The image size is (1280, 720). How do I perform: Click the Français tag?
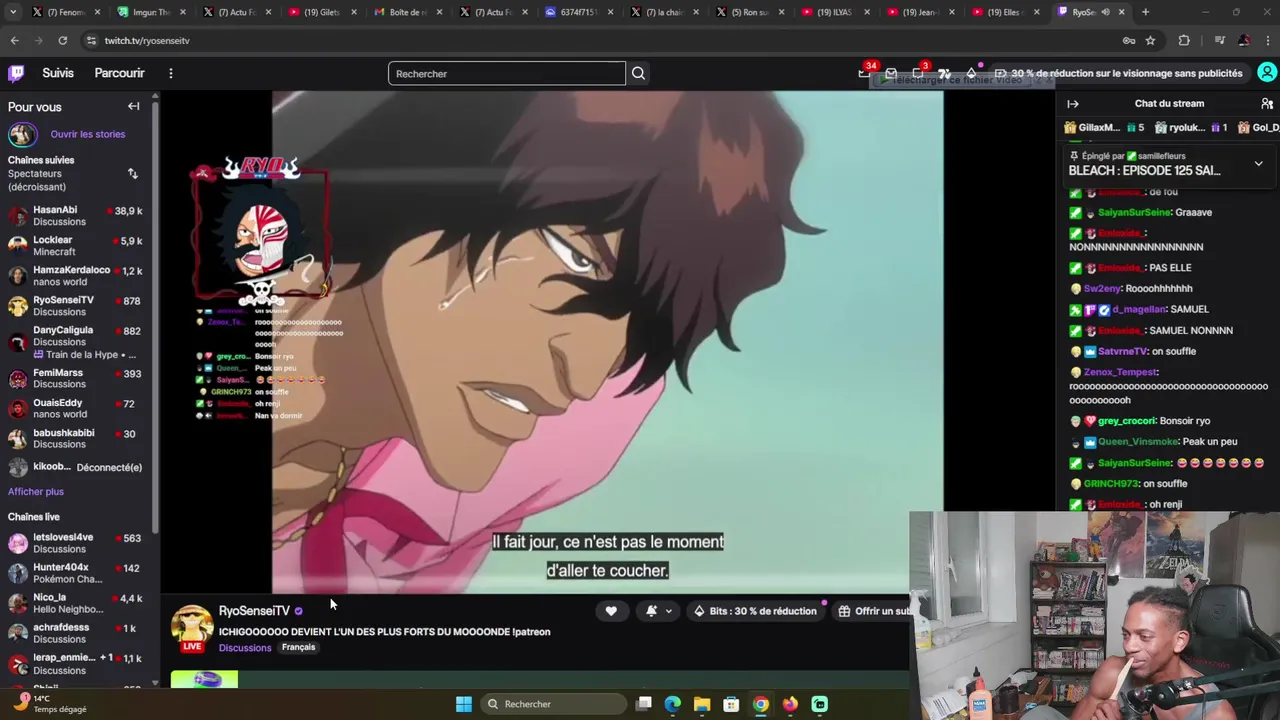298,648
